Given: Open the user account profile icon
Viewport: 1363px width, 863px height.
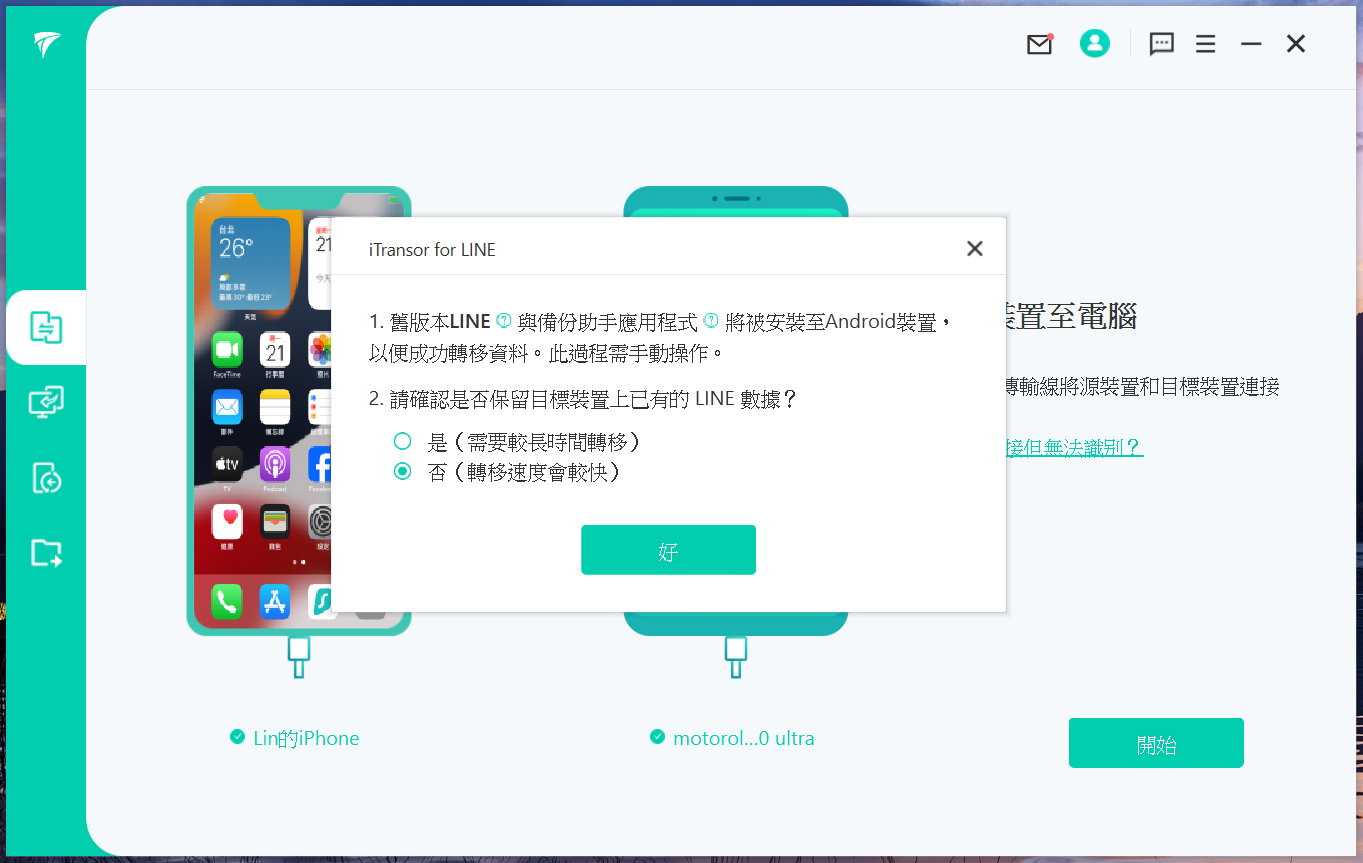Looking at the screenshot, I should tap(1094, 43).
